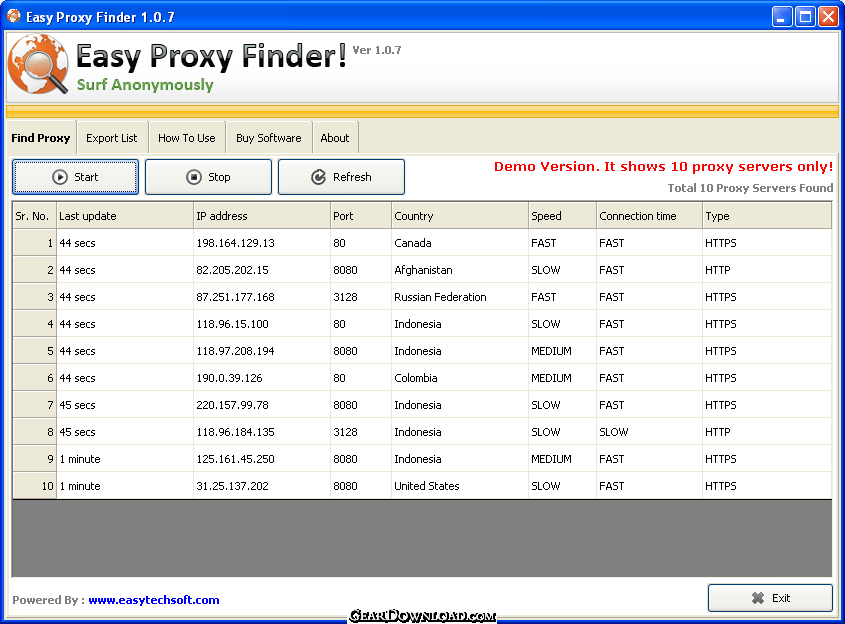Screen dimensions: 845x624
Task: Sort by the Connection time column header
Action: click(649, 216)
